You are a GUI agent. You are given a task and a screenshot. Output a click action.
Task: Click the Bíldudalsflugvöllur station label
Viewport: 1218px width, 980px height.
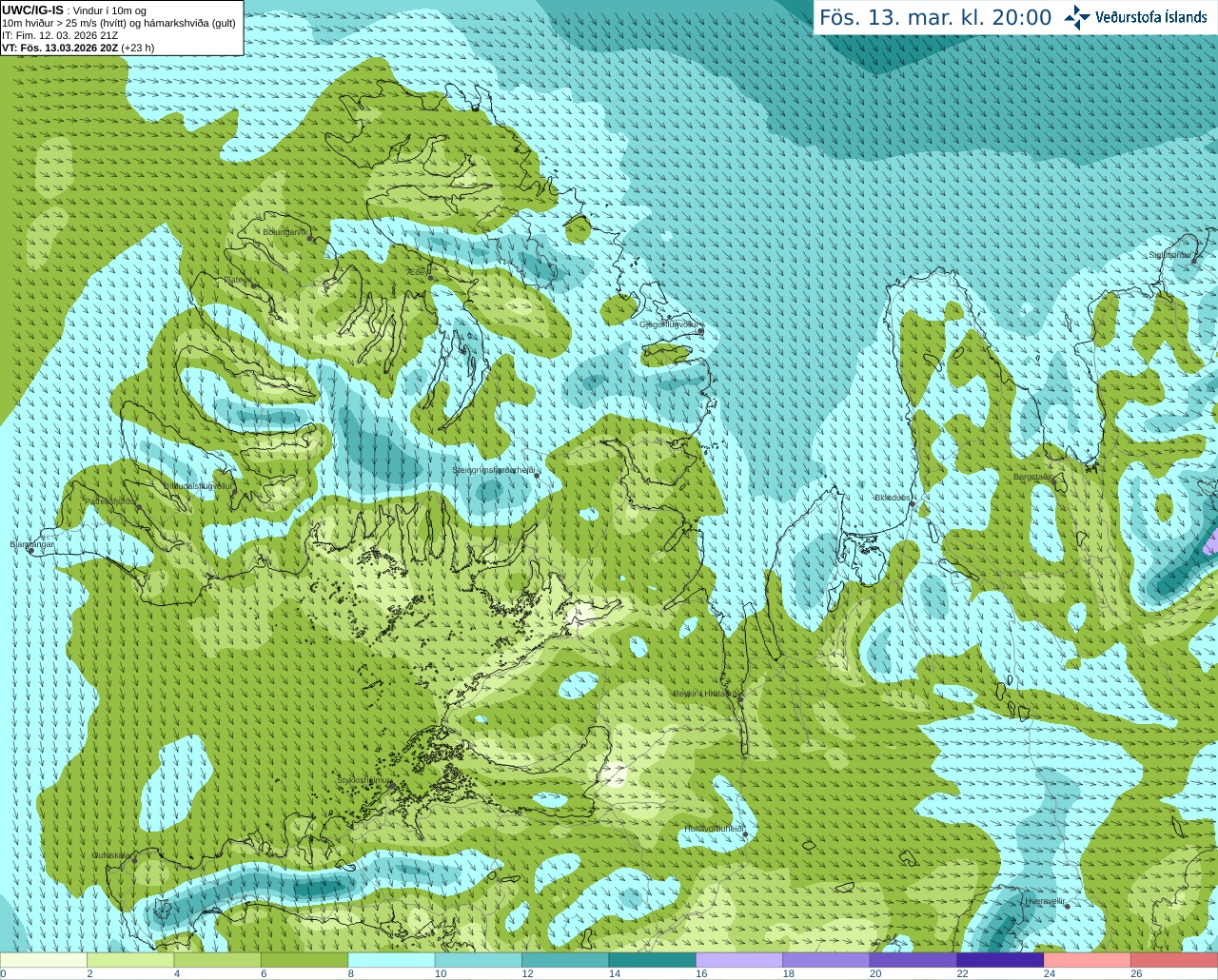click(x=197, y=485)
